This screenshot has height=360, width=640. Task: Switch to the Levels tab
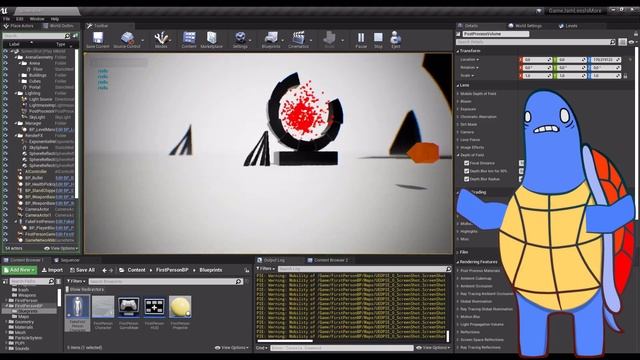click(568, 26)
